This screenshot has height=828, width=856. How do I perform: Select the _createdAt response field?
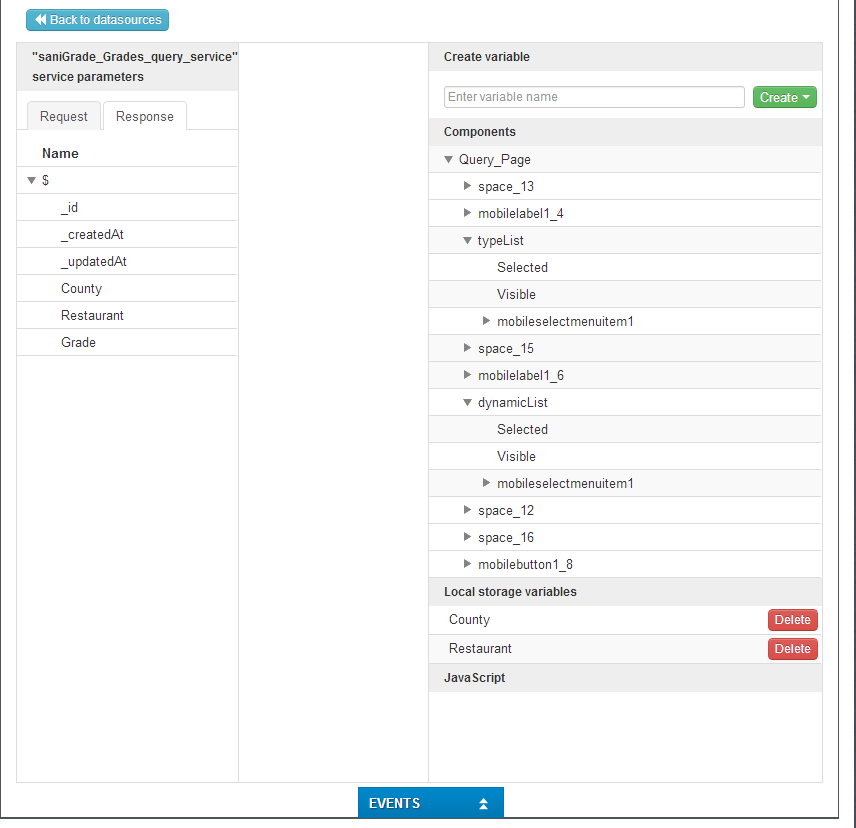coord(92,234)
